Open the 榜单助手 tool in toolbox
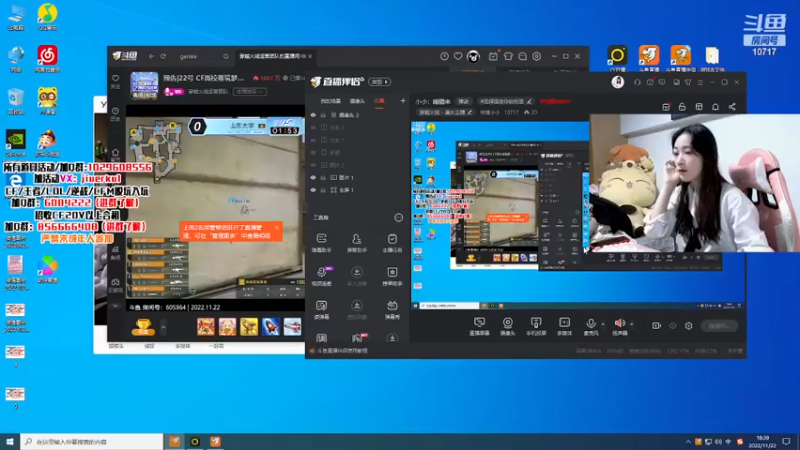 pos(392,276)
